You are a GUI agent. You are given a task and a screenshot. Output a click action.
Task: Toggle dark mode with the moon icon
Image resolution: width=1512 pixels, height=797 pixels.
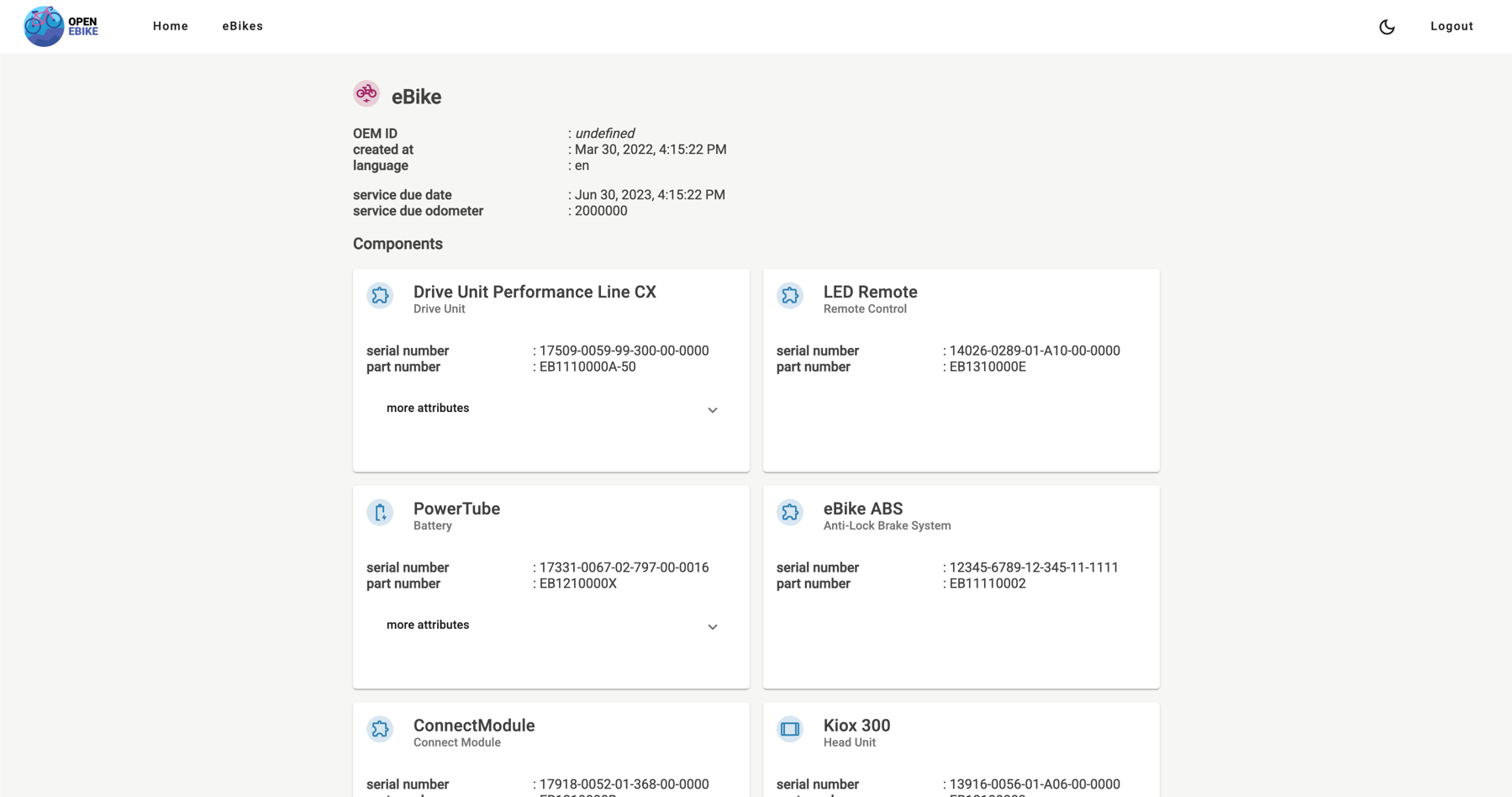[1386, 26]
